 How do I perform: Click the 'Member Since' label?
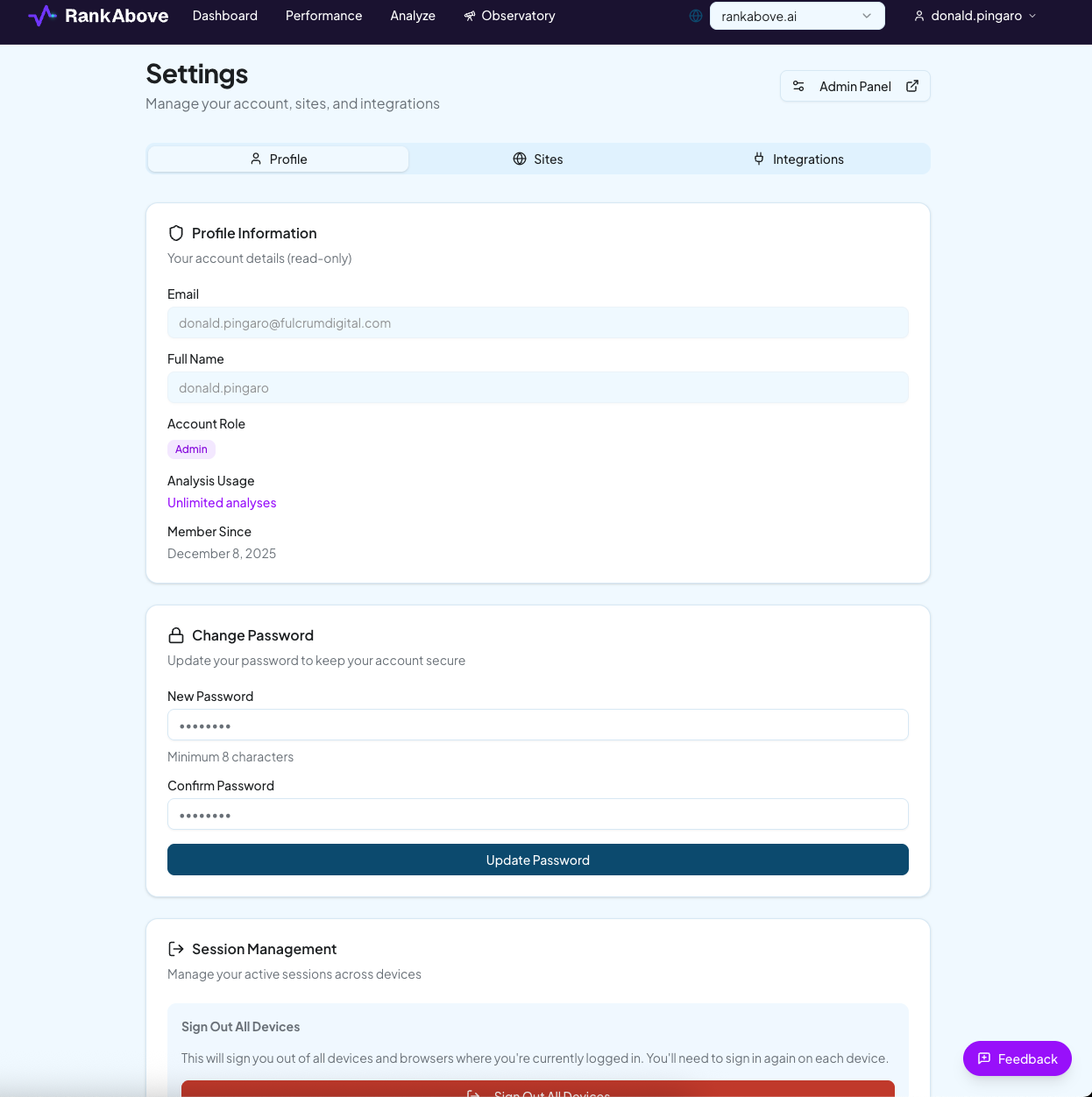(x=209, y=532)
